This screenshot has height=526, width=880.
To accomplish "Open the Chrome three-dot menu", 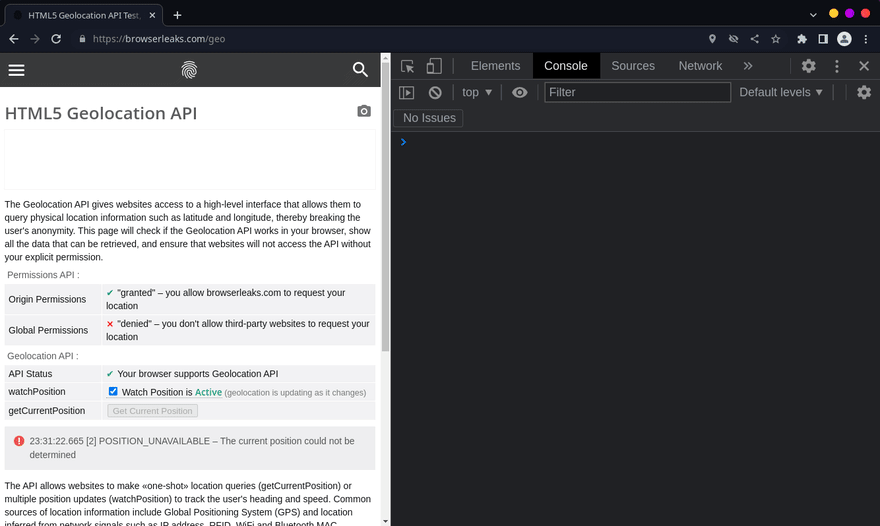I will [866, 39].
